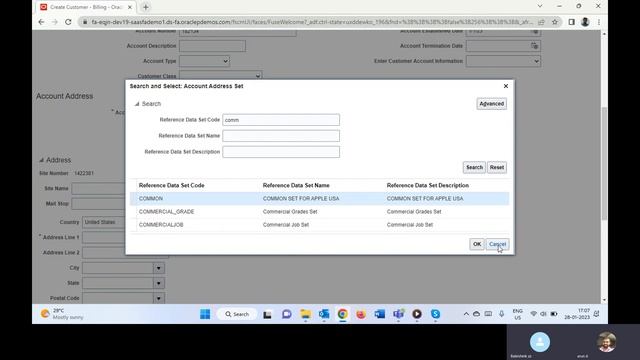Click the Search button in dialog
This screenshot has width=640, height=360.
tap(474, 167)
